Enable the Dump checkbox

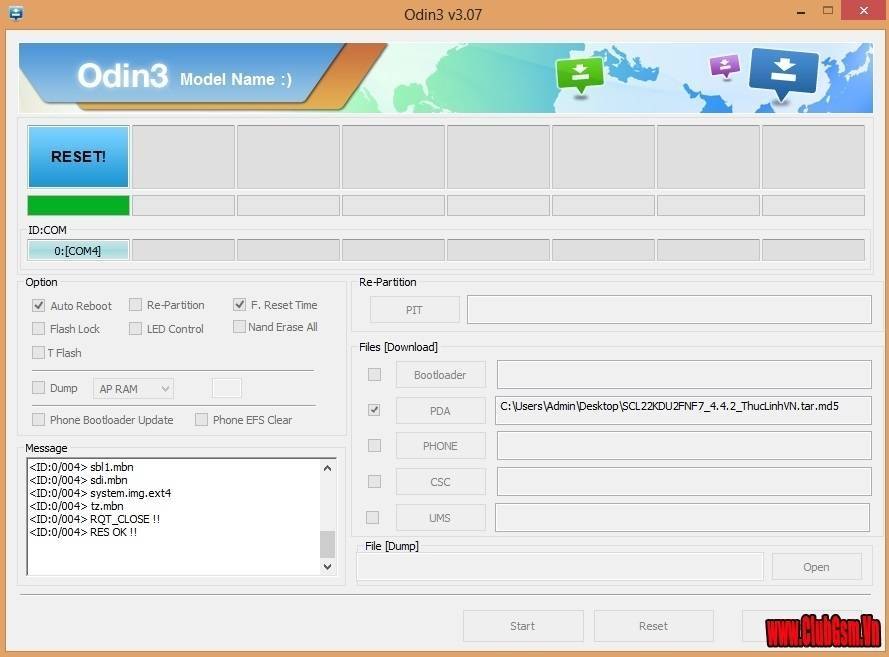pos(39,388)
